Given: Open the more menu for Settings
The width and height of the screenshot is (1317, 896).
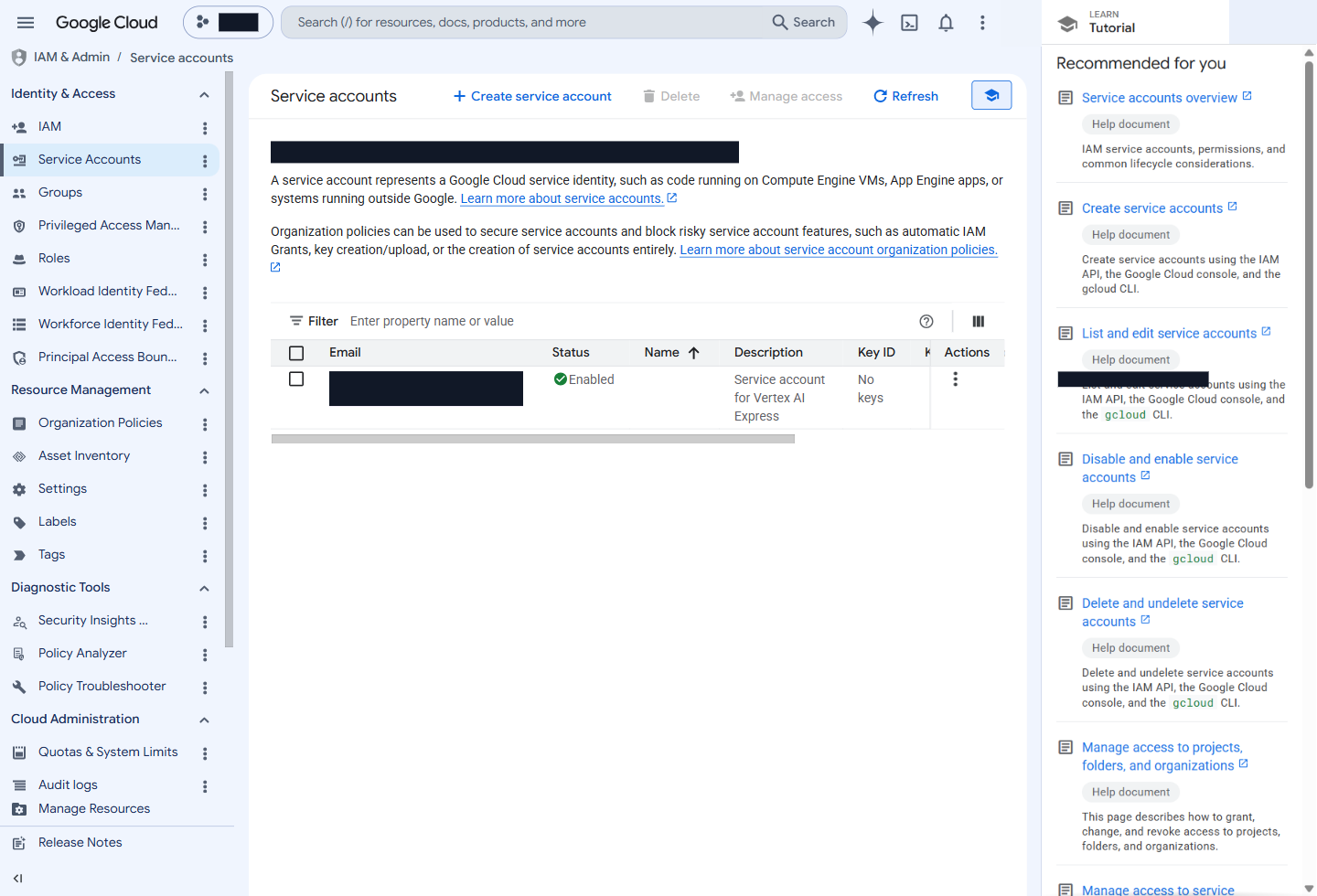Looking at the screenshot, I should (x=205, y=490).
